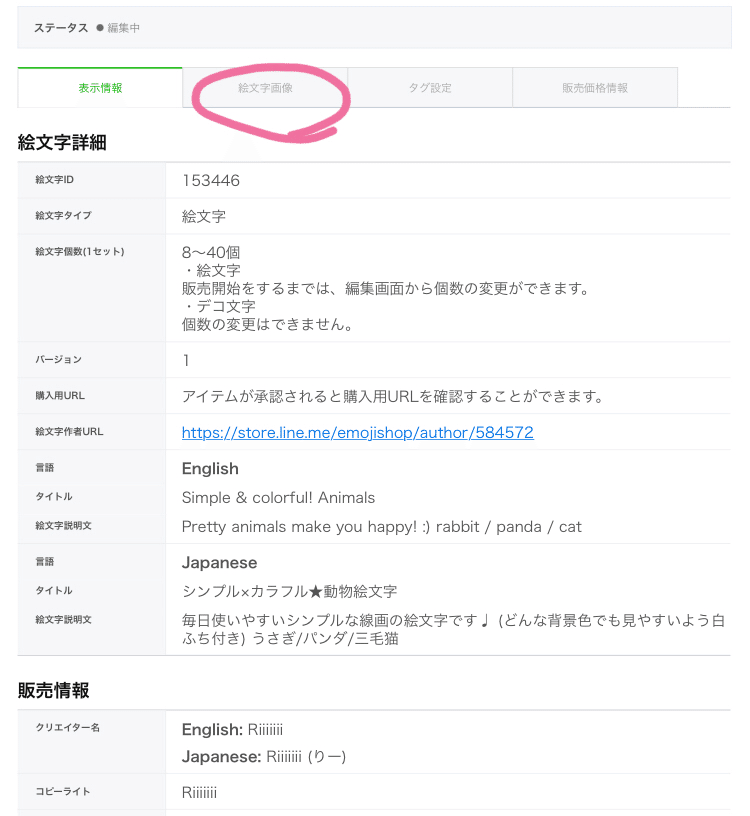Click the 個数の変更はできません text
Image resolution: width=750 pixels, height=816 pixels.
pyautogui.click(x=268, y=324)
